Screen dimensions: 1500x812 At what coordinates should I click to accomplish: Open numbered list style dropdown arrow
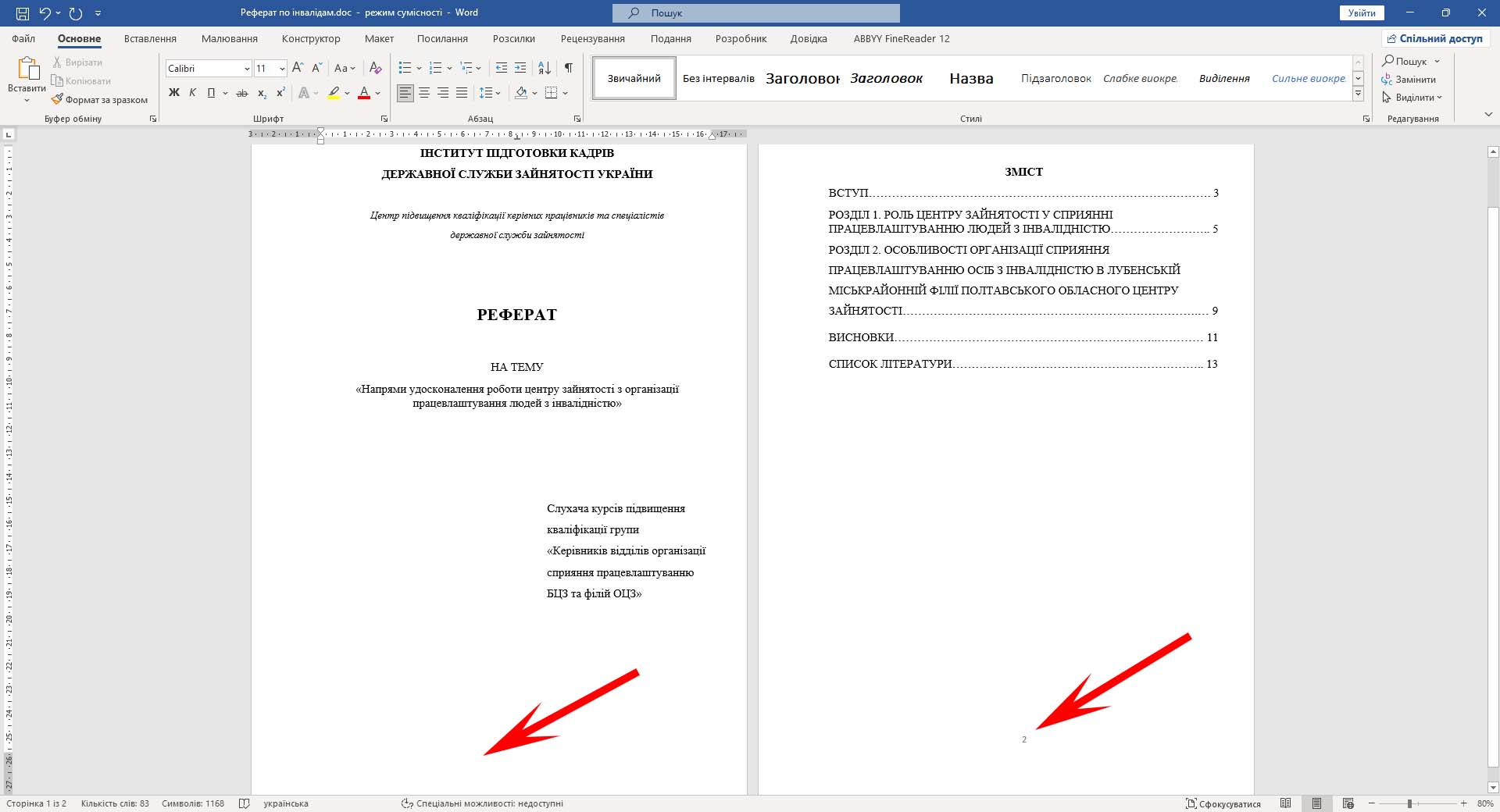click(449, 68)
